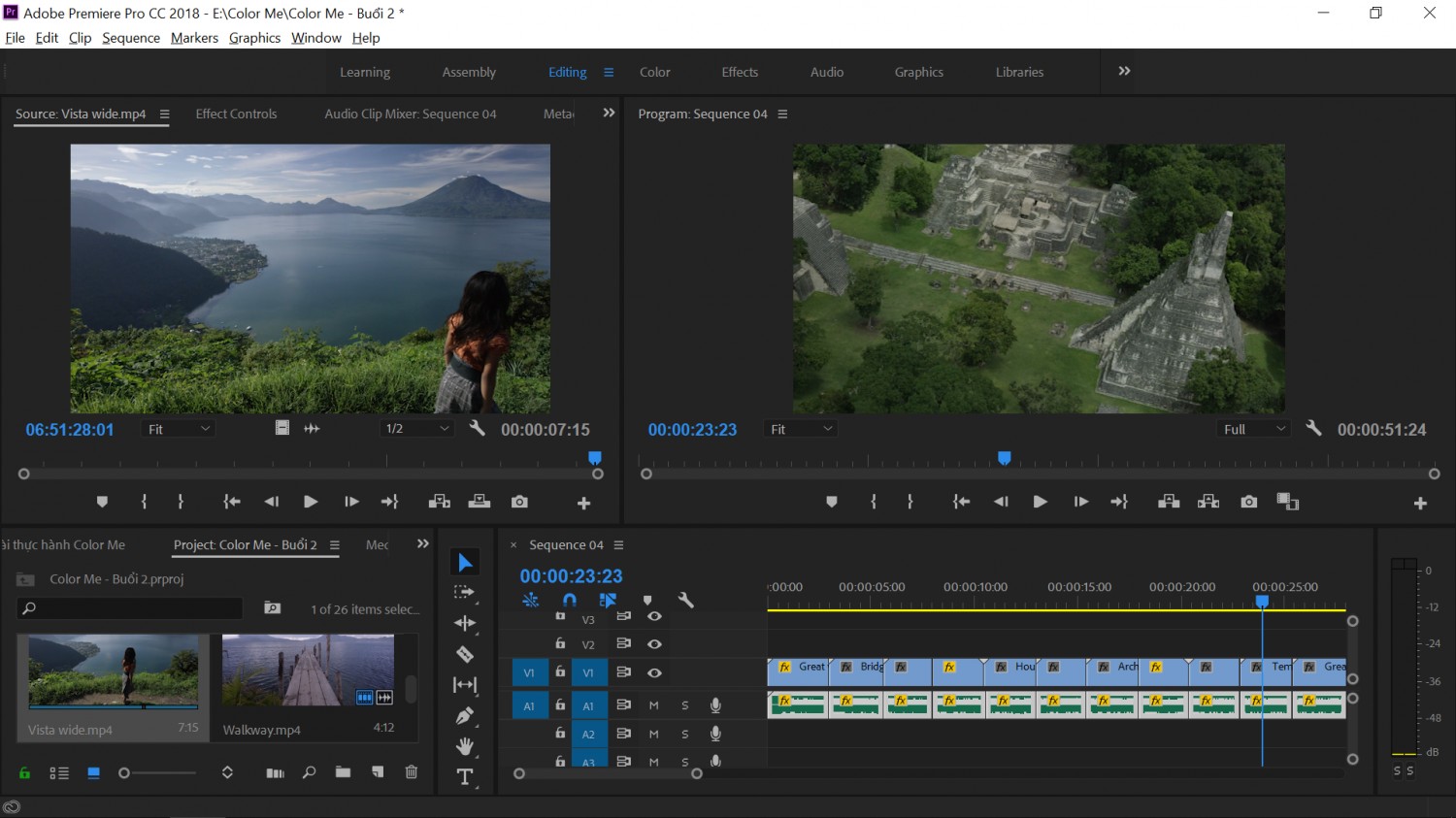Select the Walkway.mp4 thumbnail

[x=309, y=670]
